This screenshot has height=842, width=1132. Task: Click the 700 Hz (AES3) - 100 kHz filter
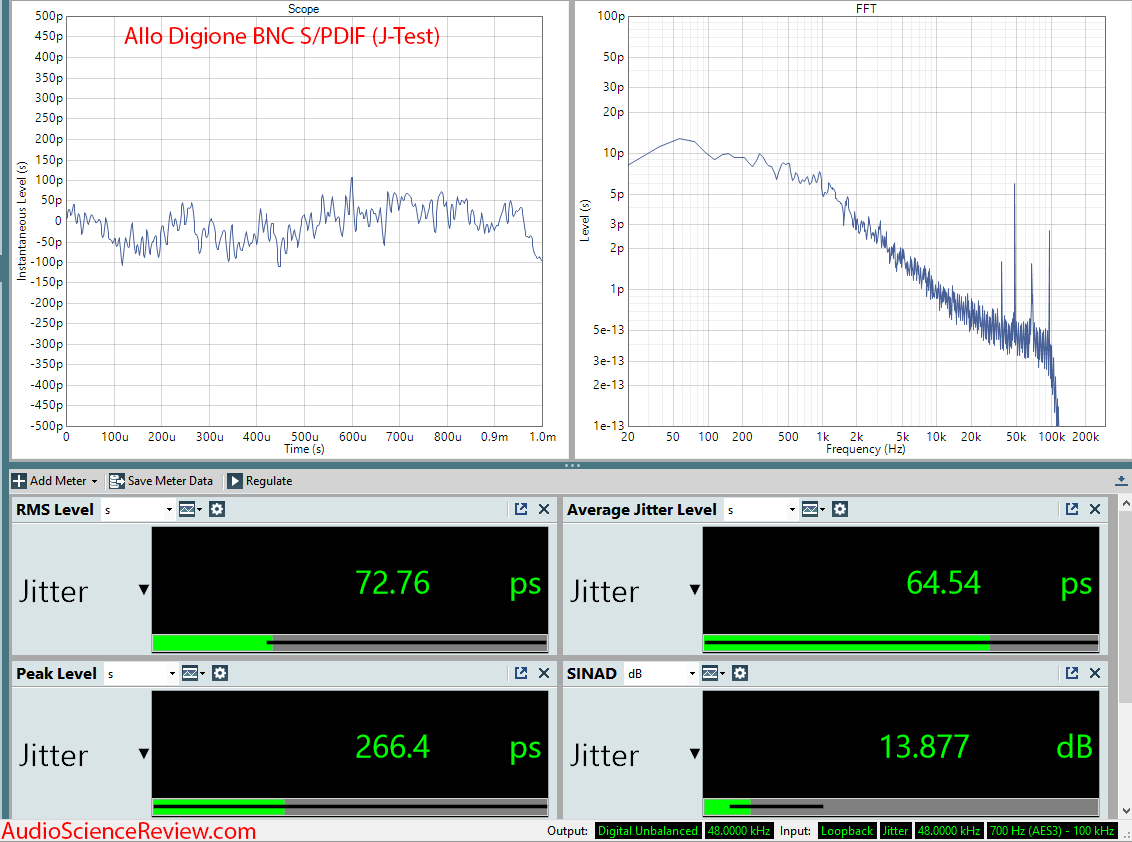click(x=1052, y=831)
